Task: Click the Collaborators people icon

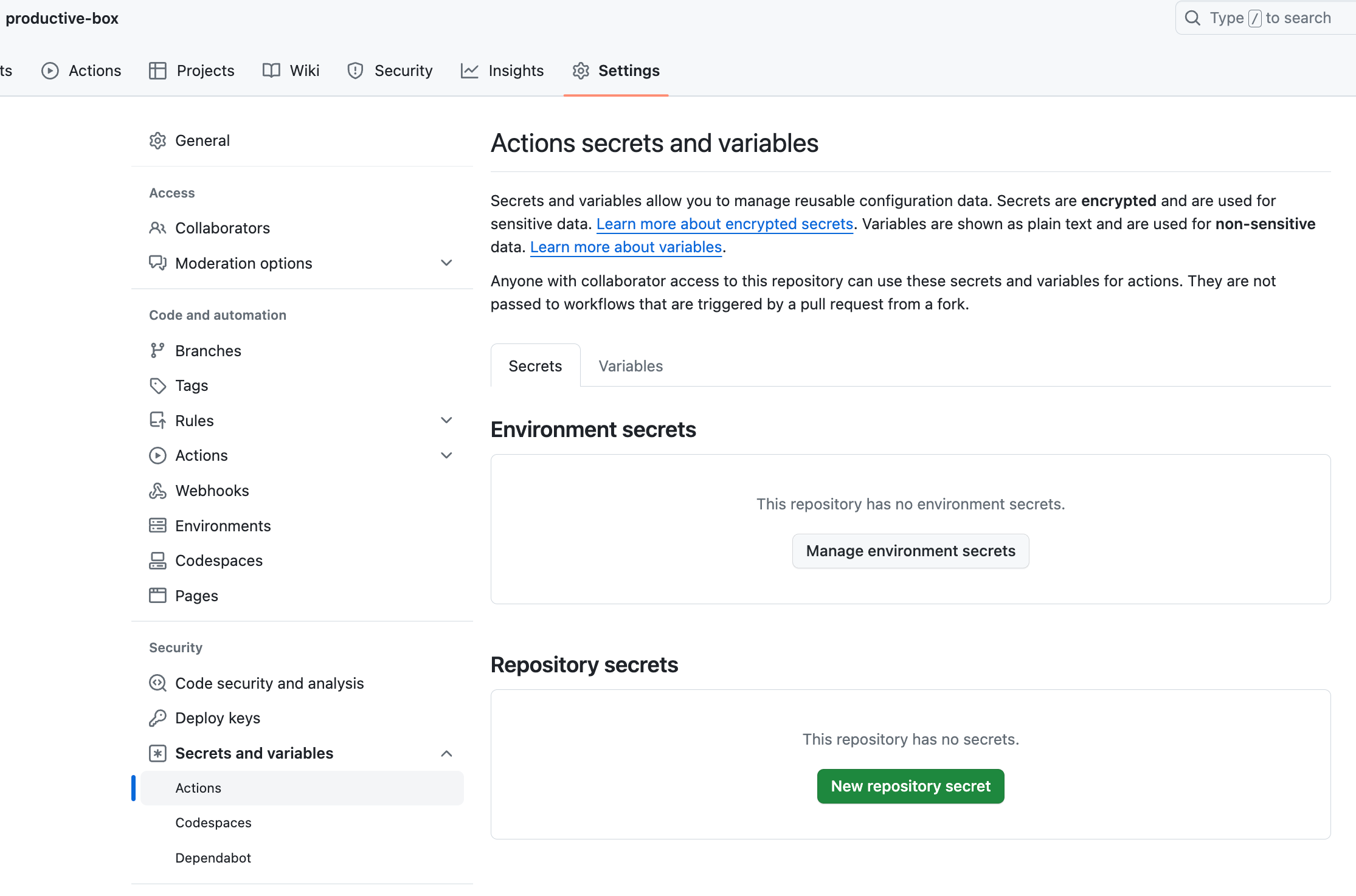Action: point(157,228)
